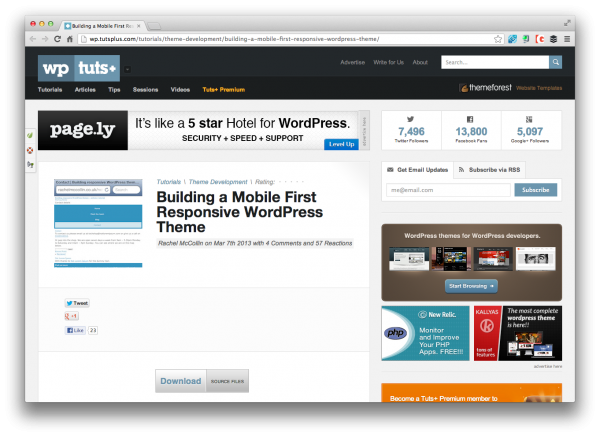Open Chrome hamburger menu
Screen dimensions: 600x437
pyautogui.click(x=567, y=39)
